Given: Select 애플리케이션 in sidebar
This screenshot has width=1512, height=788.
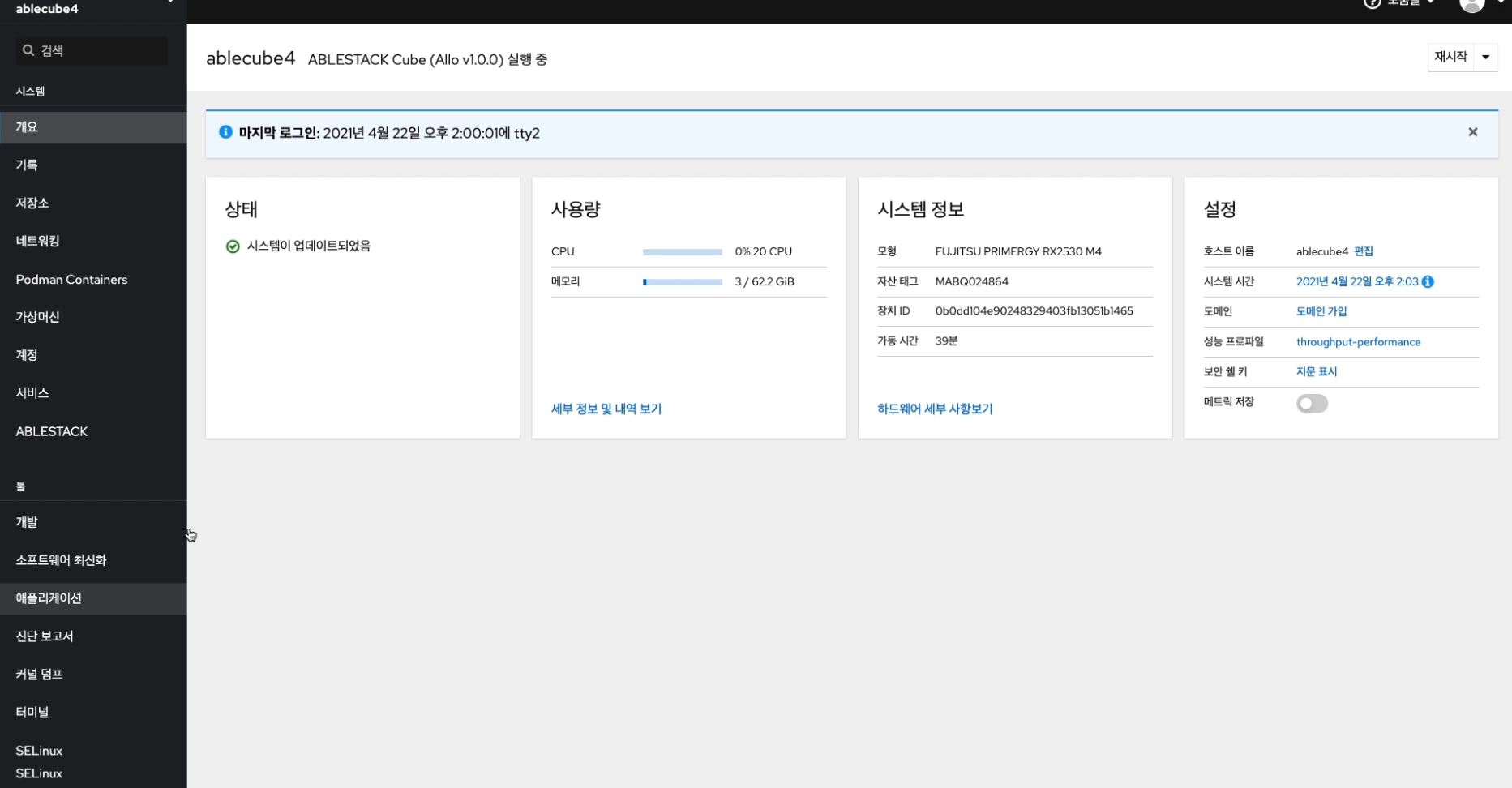Looking at the screenshot, I should [x=93, y=598].
